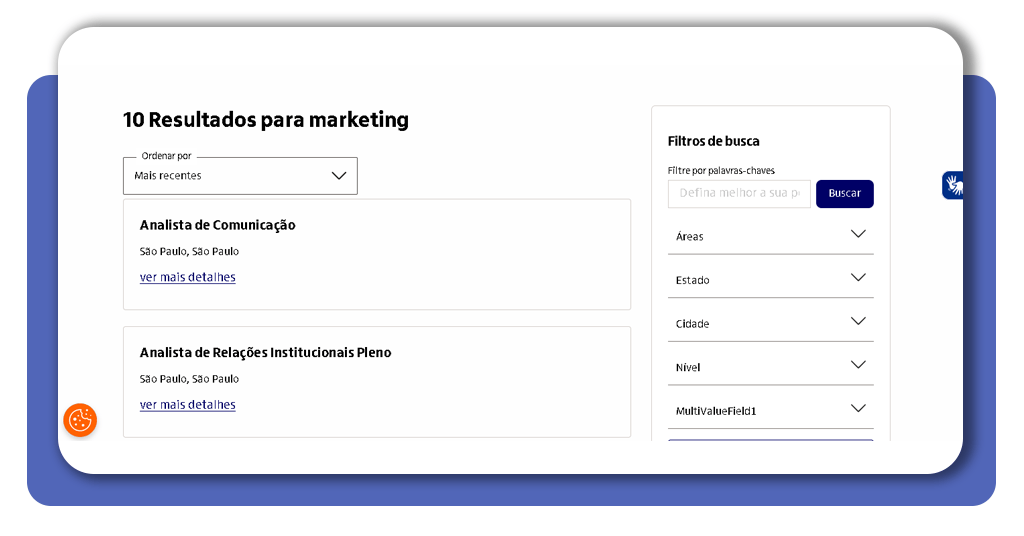This screenshot has width=1024, height=536.
Task: Open the cookie preferences icon
Action: click(x=80, y=420)
